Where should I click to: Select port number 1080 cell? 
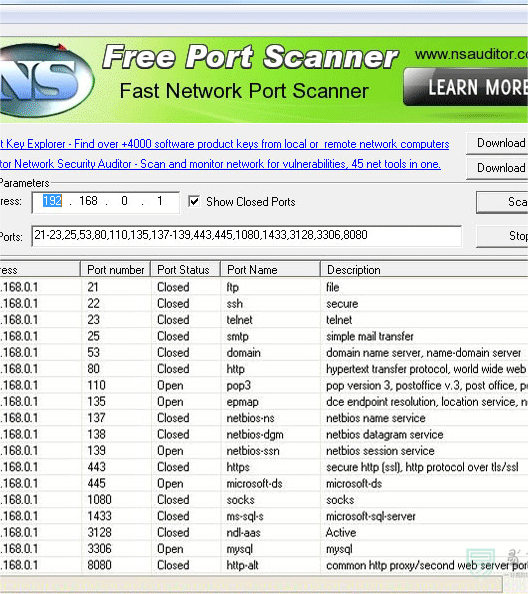pyautogui.click(x=99, y=500)
